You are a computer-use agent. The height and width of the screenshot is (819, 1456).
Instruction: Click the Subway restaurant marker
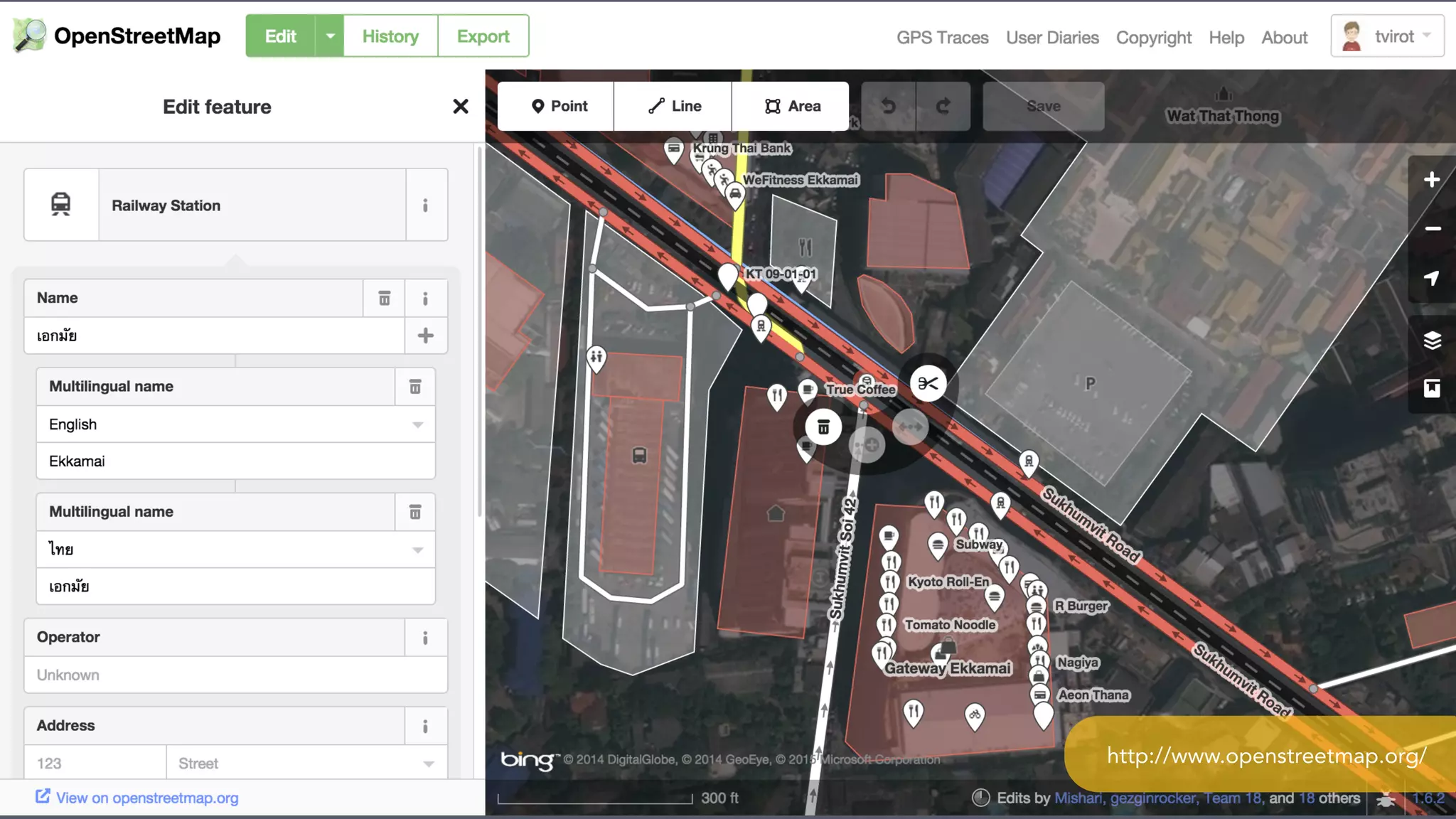coord(938,545)
